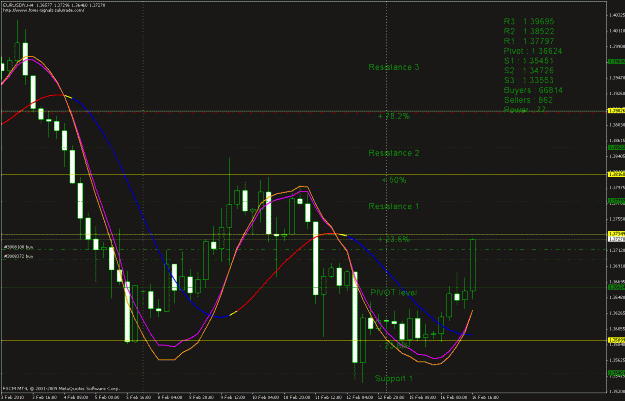Click the 'PIVOT level' chart label

pyautogui.click(x=394, y=293)
